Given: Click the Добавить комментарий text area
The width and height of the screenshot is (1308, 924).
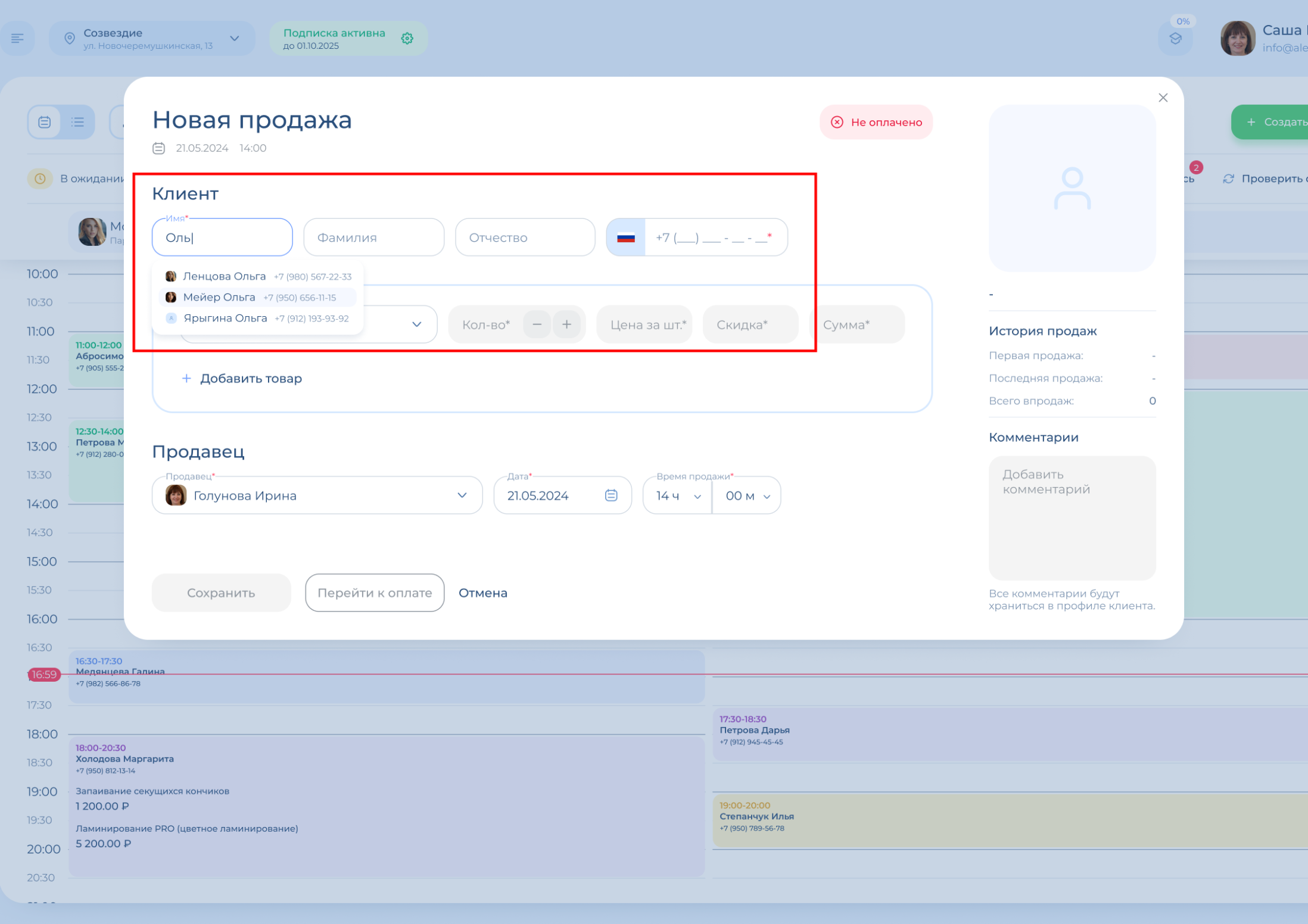Looking at the screenshot, I should 1072,518.
